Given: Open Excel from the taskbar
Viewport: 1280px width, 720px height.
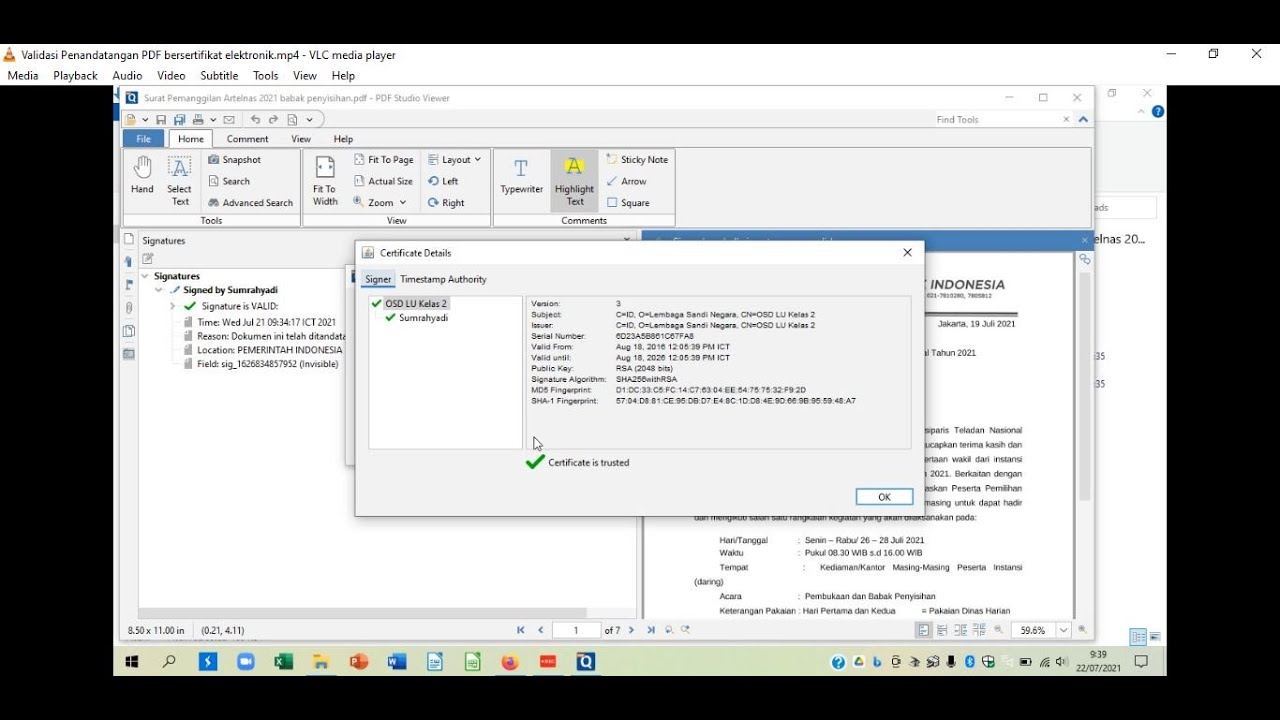Looking at the screenshot, I should (283, 662).
